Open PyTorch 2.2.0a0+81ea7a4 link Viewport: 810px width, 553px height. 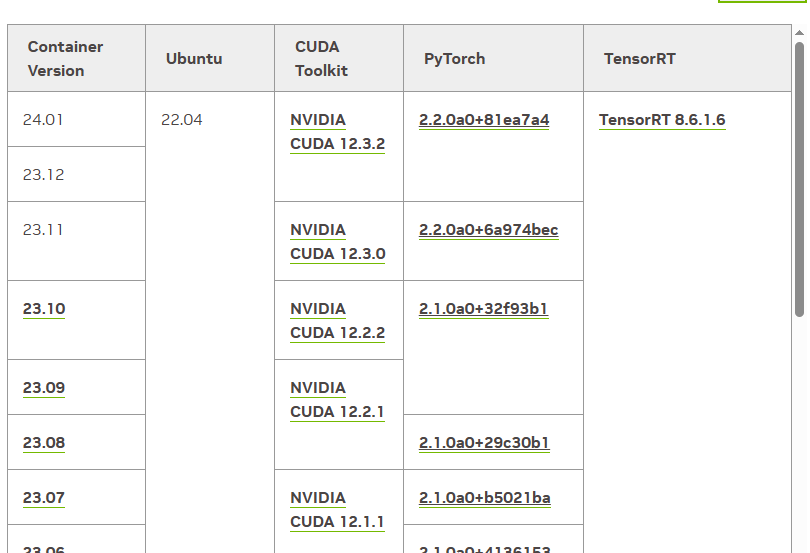(484, 120)
